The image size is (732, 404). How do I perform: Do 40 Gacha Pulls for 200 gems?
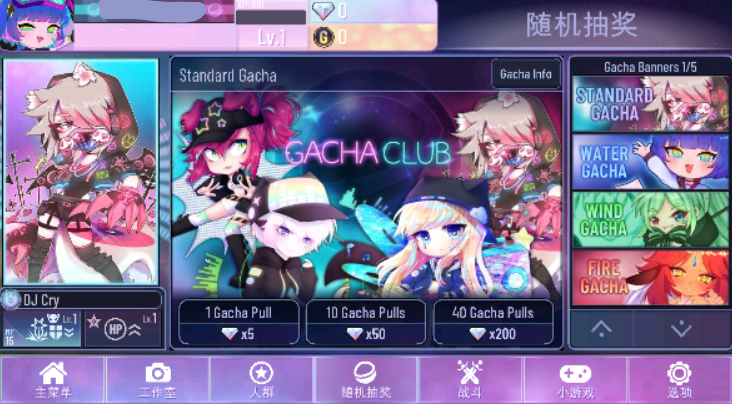[x=493, y=322]
